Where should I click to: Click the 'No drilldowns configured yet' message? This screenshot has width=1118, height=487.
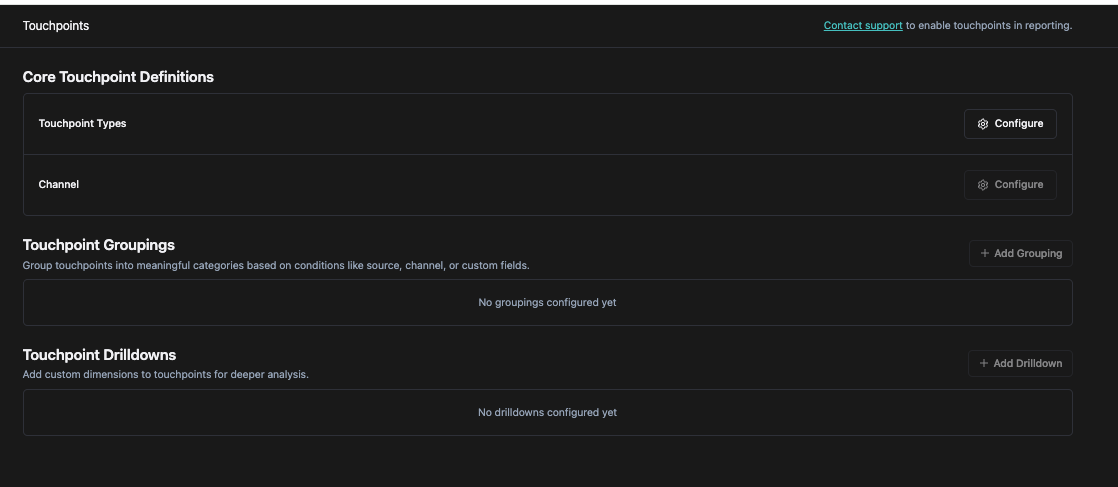coord(547,412)
